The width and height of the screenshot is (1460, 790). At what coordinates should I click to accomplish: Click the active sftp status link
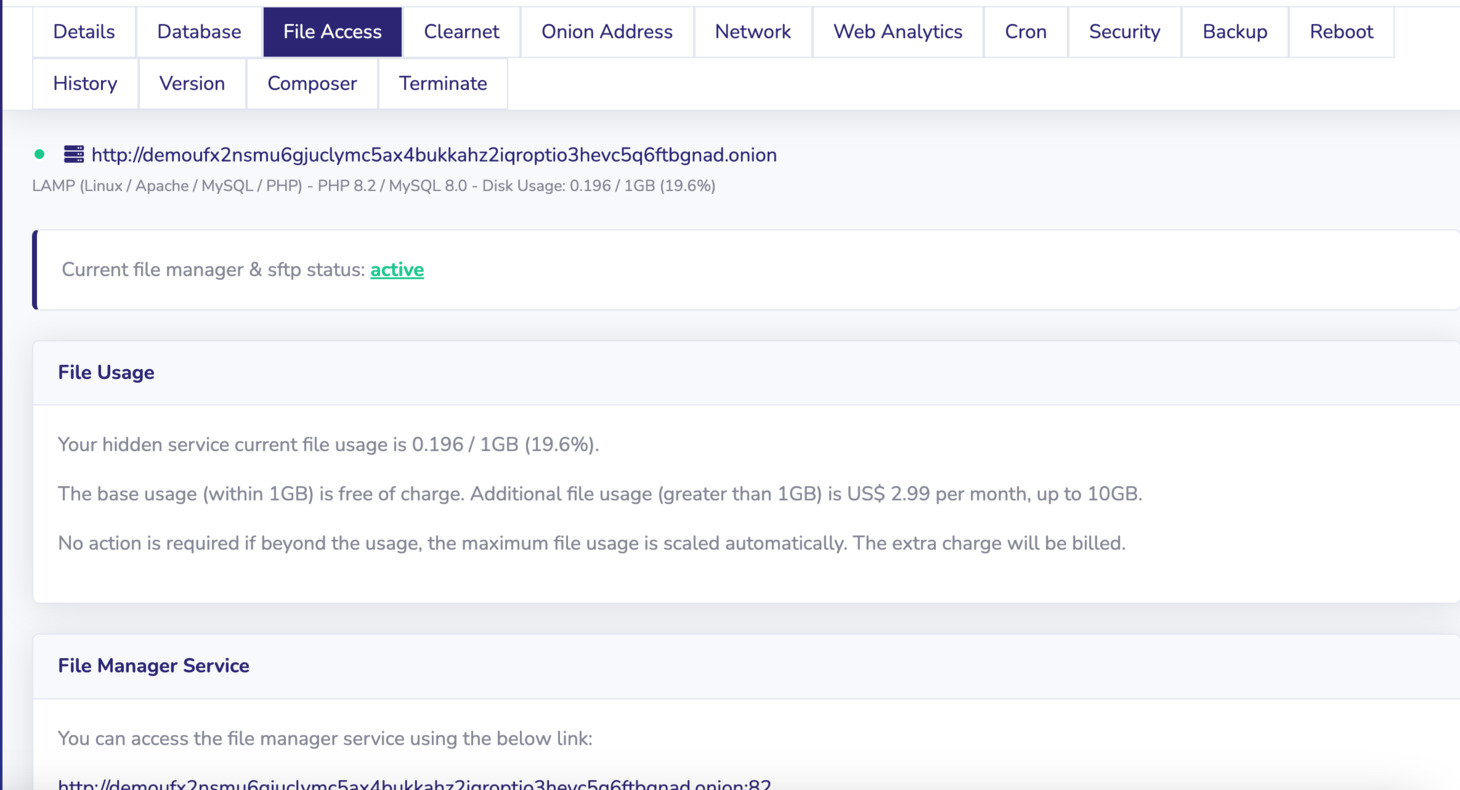tap(397, 270)
